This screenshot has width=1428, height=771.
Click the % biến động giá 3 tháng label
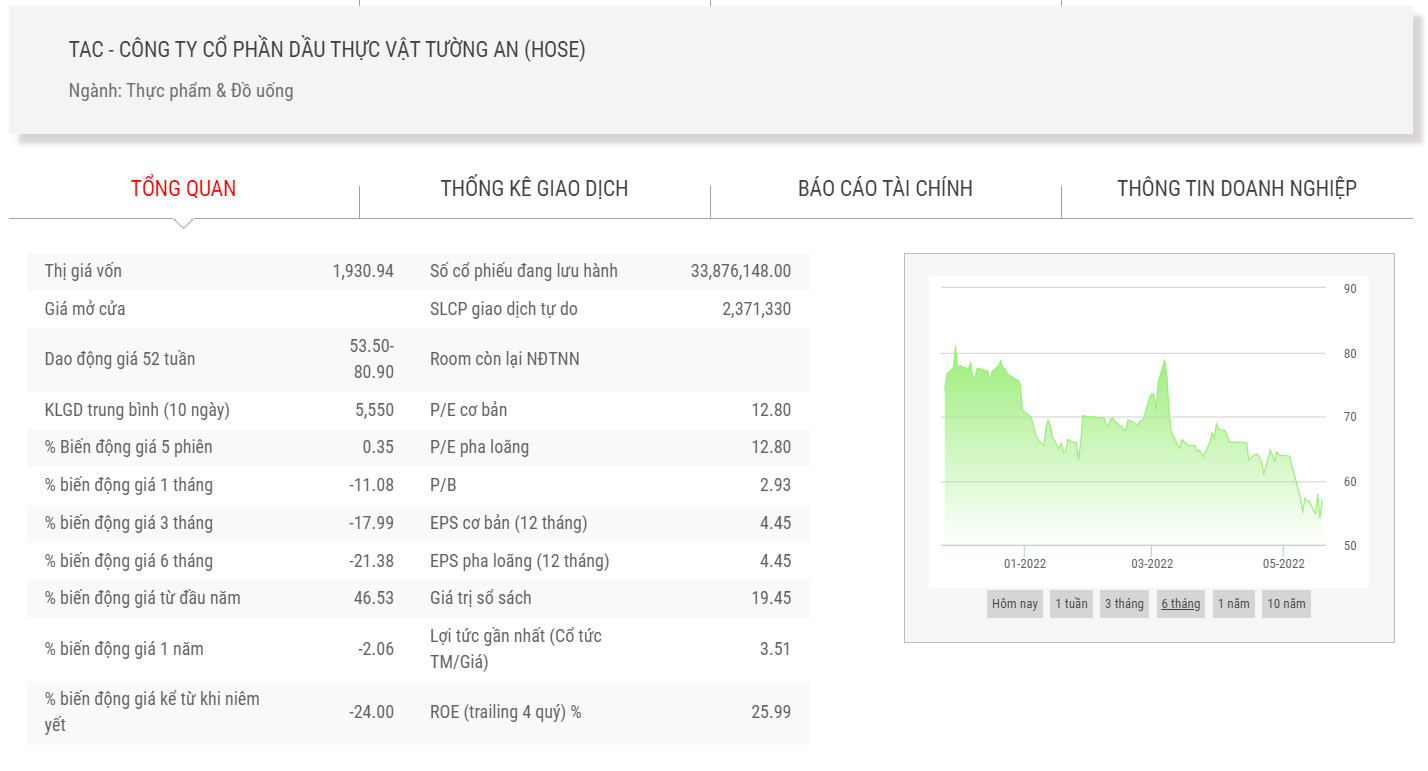click(129, 523)
